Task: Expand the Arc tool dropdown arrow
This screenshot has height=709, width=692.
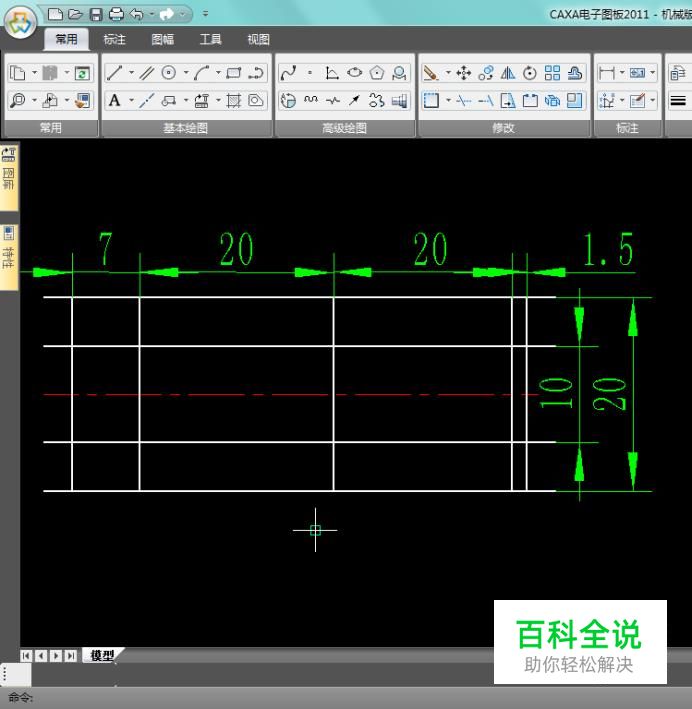Action: [217, 73]
